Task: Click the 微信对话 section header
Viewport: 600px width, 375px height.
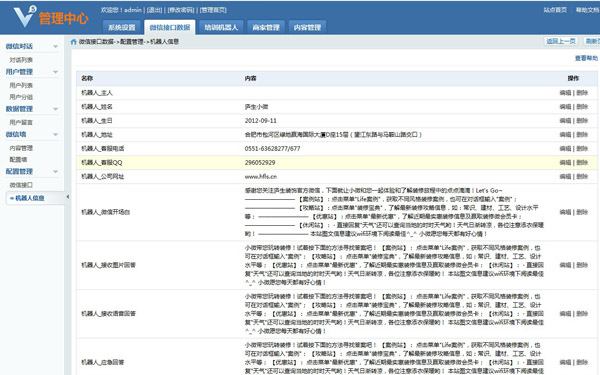Action: (x=19, y=46)
